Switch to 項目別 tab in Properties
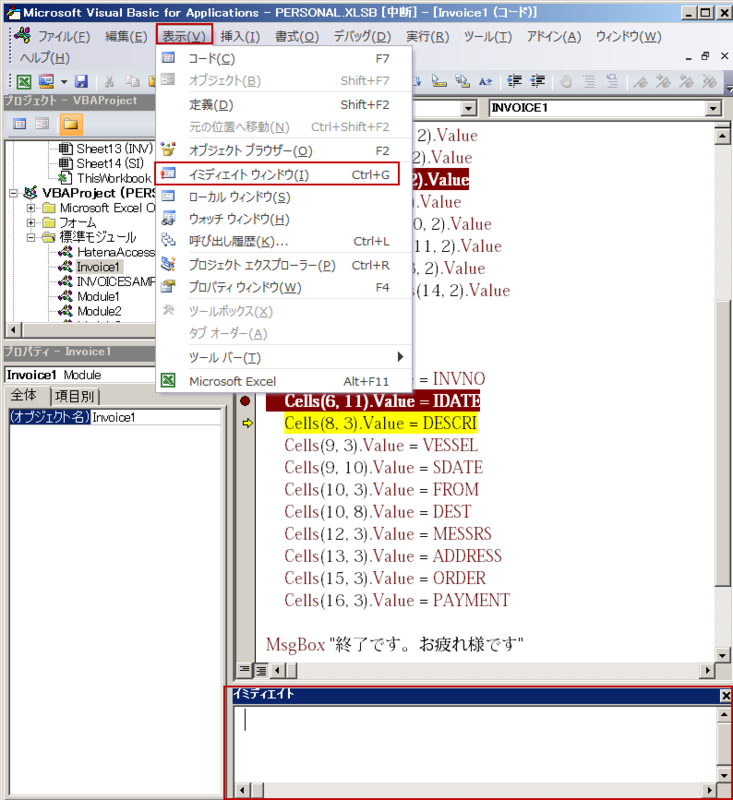The width and height of the screenshot is (733, 800). click(74, 396)
